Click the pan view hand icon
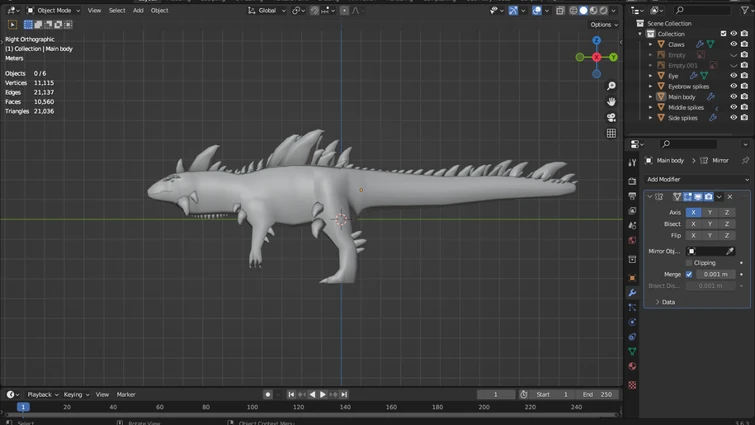755x425 pixels. 611,102
